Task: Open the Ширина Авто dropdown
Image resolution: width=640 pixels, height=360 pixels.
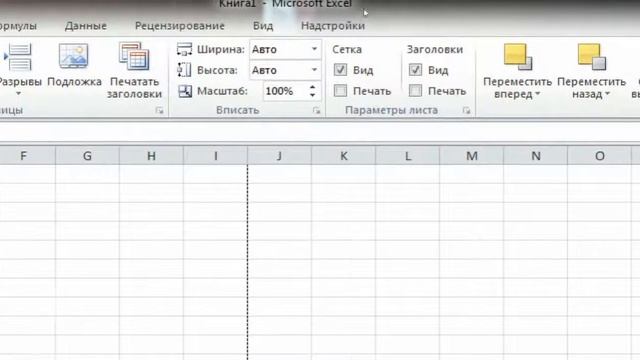Action: (314, 49)
